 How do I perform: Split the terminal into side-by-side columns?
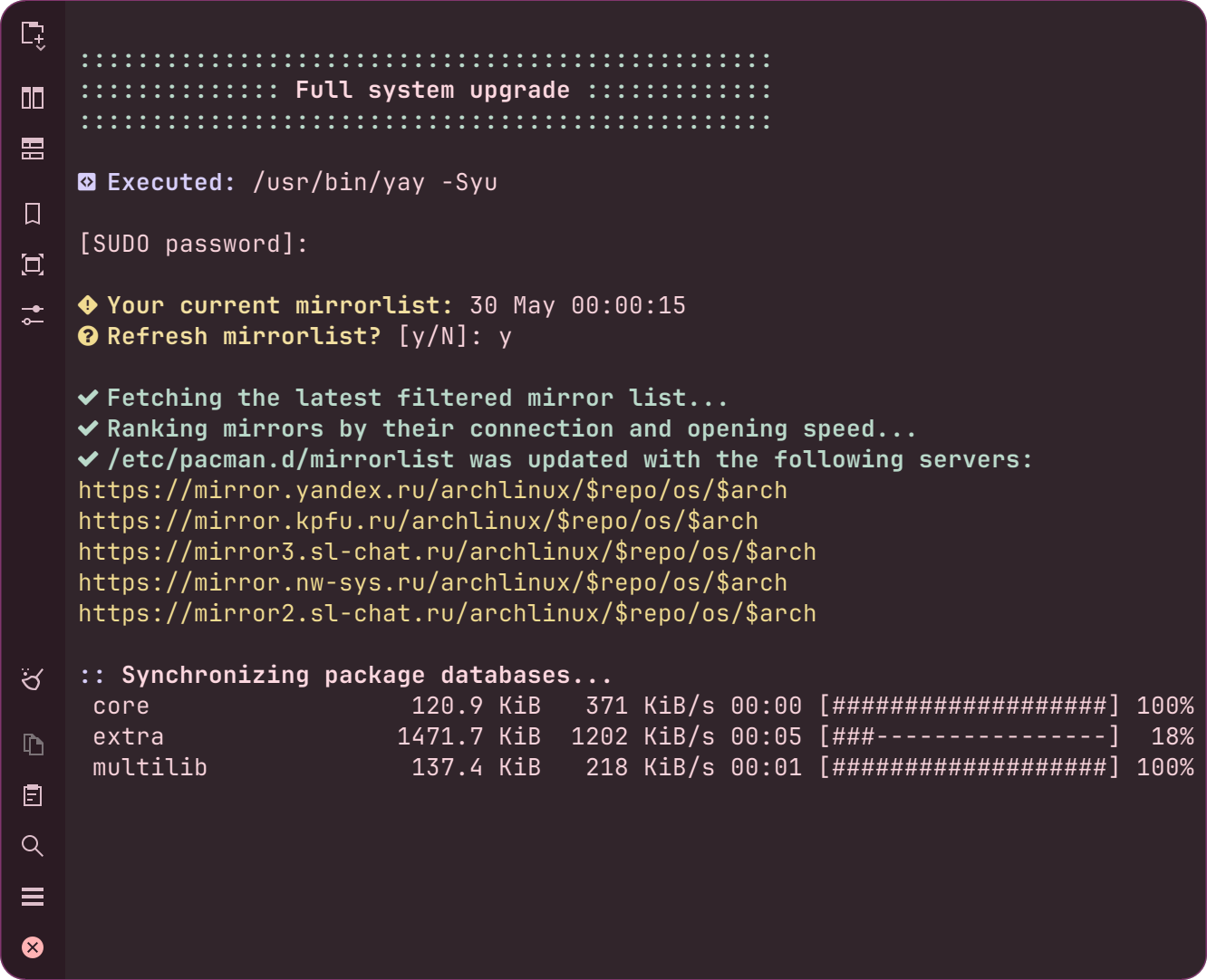(33, 98)
